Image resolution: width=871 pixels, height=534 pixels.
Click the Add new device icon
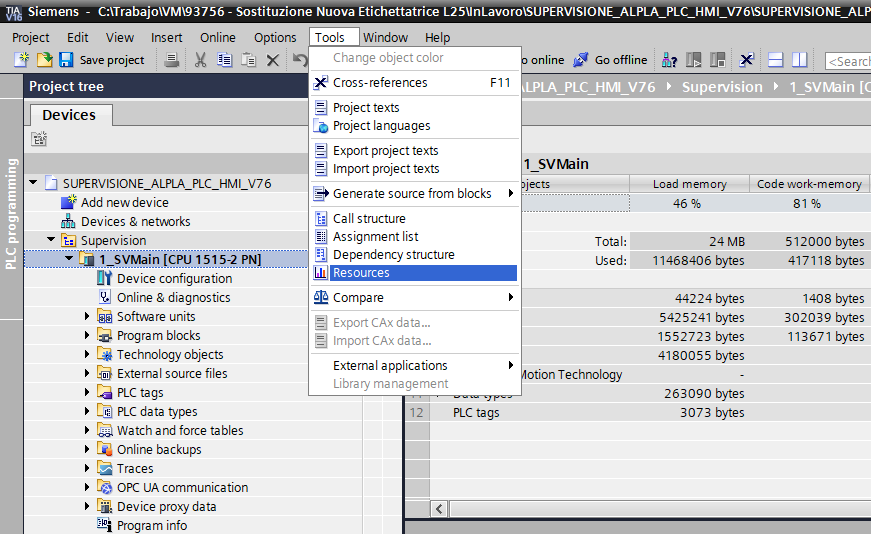(x=68, y=202)
